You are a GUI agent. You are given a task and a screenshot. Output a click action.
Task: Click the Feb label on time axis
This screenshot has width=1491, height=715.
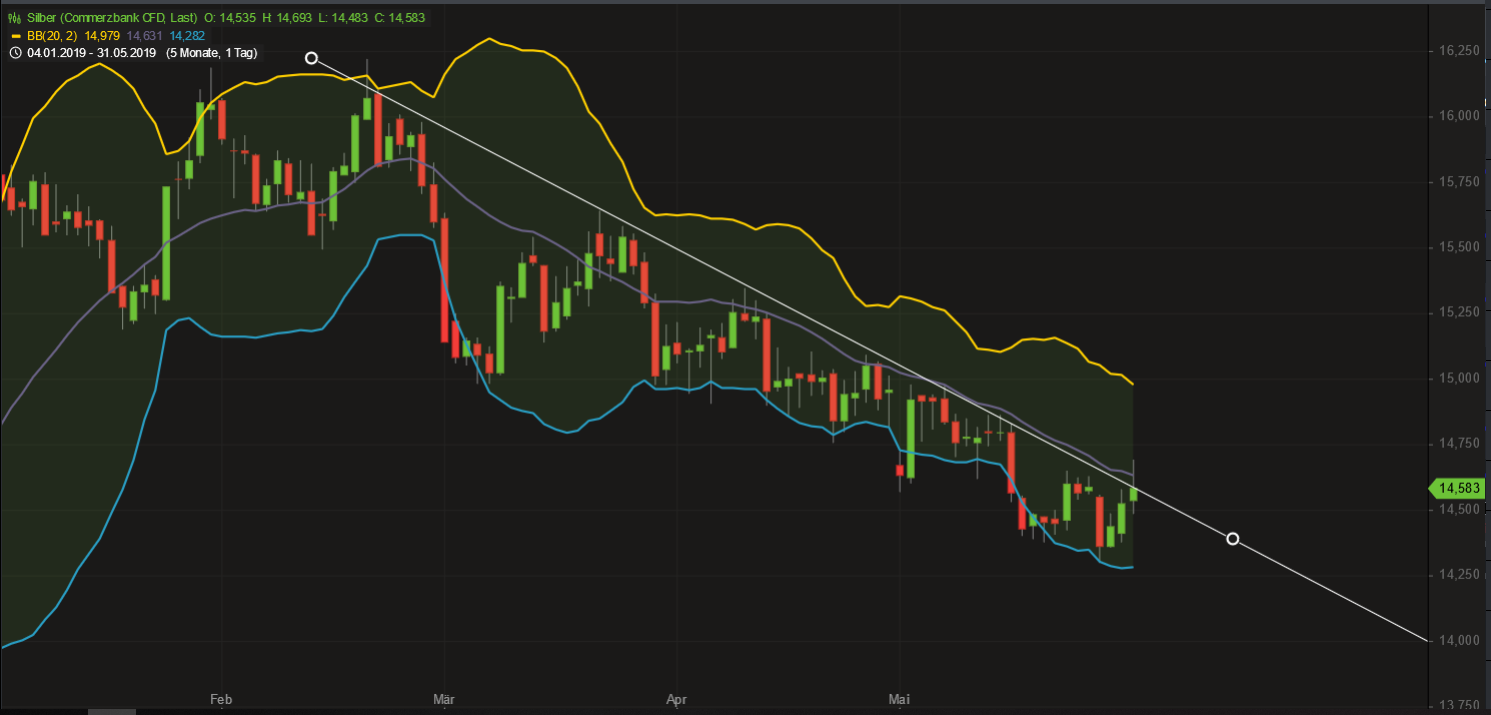click(x=222, y=697)
